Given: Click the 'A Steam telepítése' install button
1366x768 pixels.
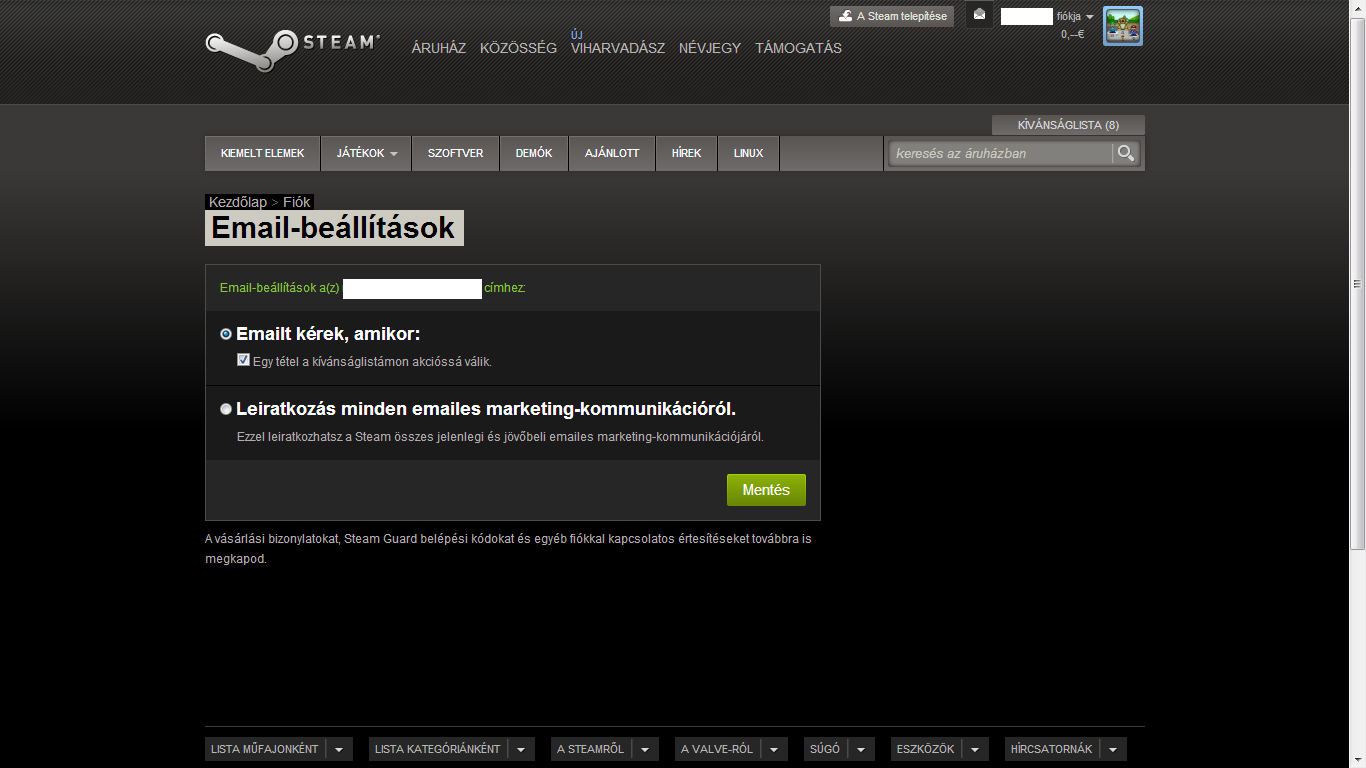Looking at the screenshot, I should [x=892, y=16].
